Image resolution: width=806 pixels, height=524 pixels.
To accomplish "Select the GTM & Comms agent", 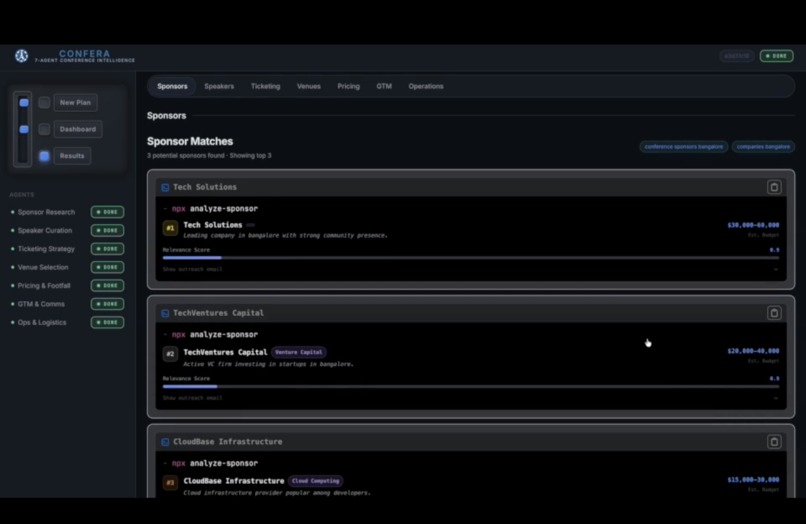I will pos(41,304).
